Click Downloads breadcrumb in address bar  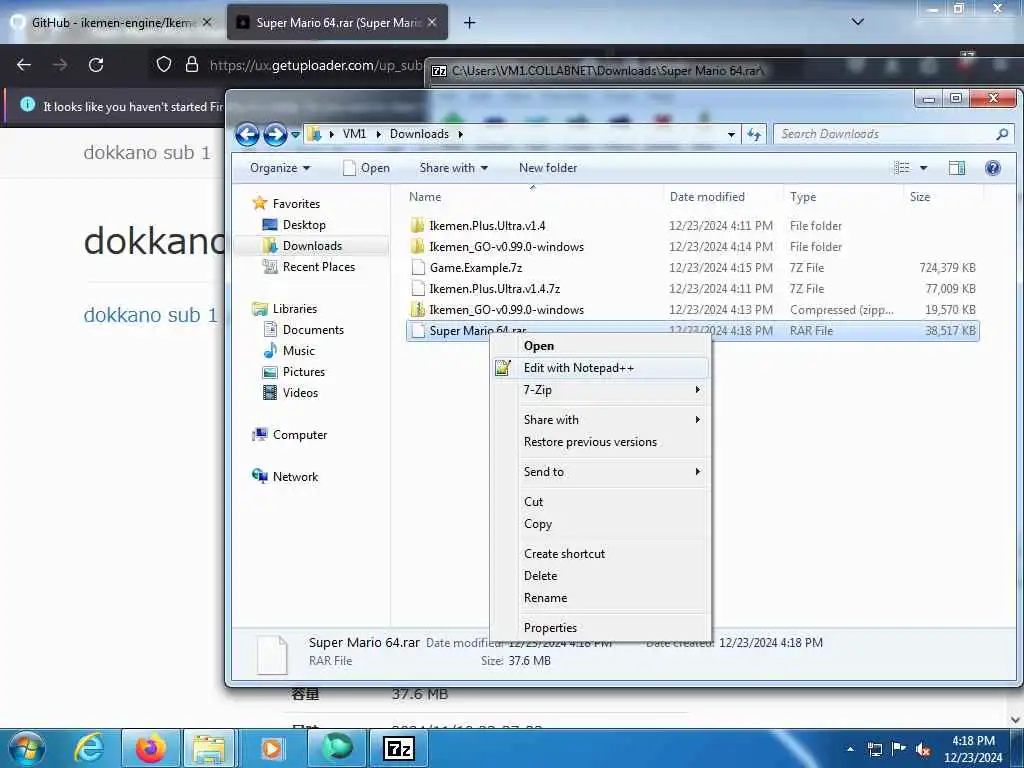click(x=419, y=134)
